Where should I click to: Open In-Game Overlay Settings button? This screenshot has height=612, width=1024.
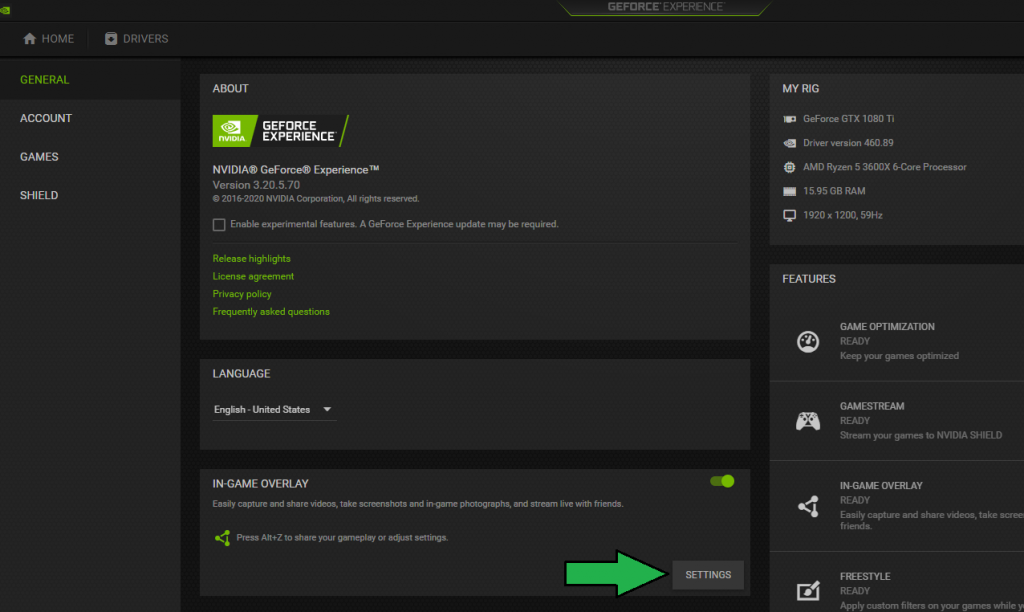[708, 575]
